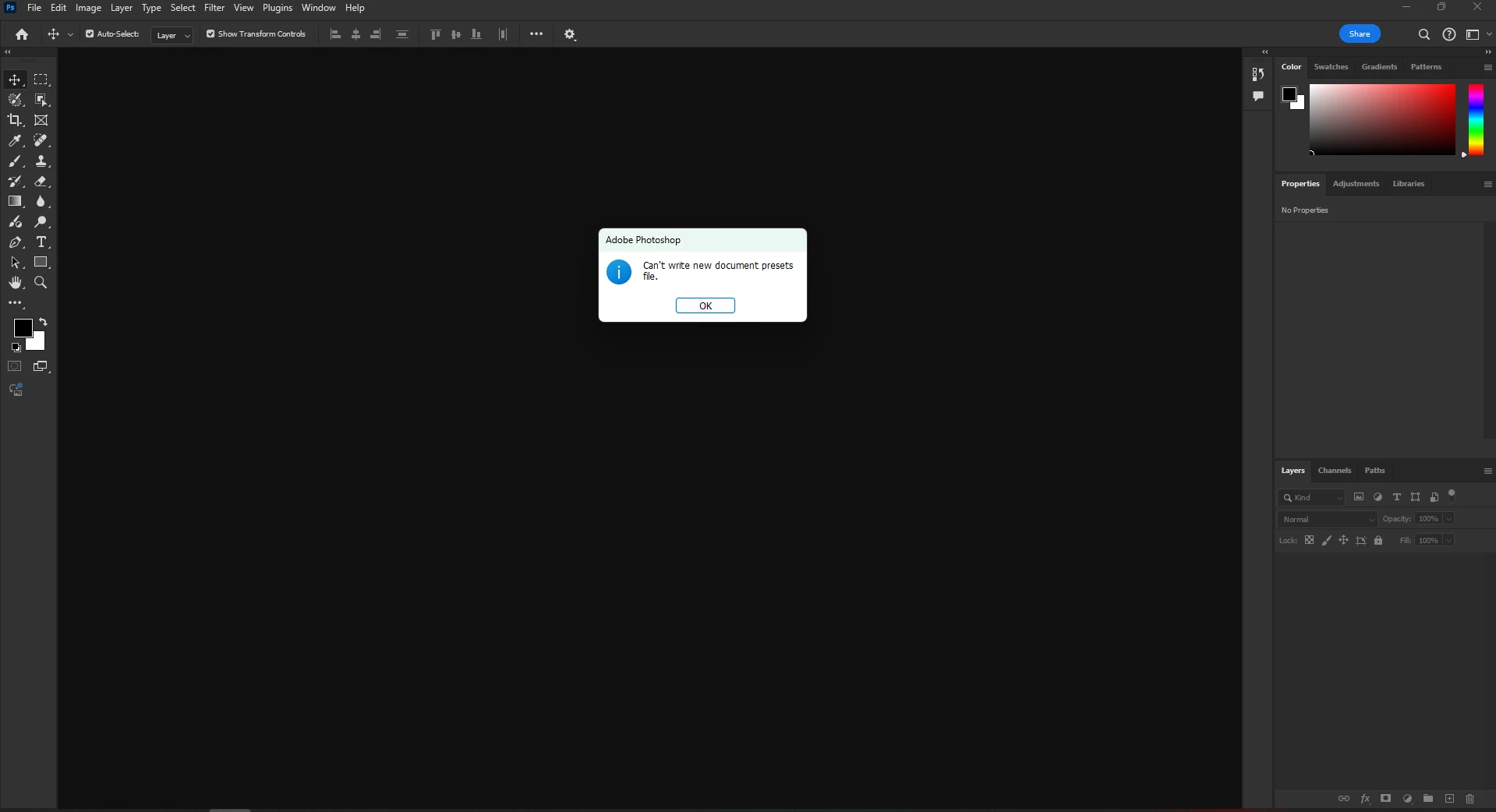Image resolution: width=1496 pixels, height=812 pixels.
Task: Open the workspace switcher dropdown
Action: pyautogui.click(x=1478, y=34)
